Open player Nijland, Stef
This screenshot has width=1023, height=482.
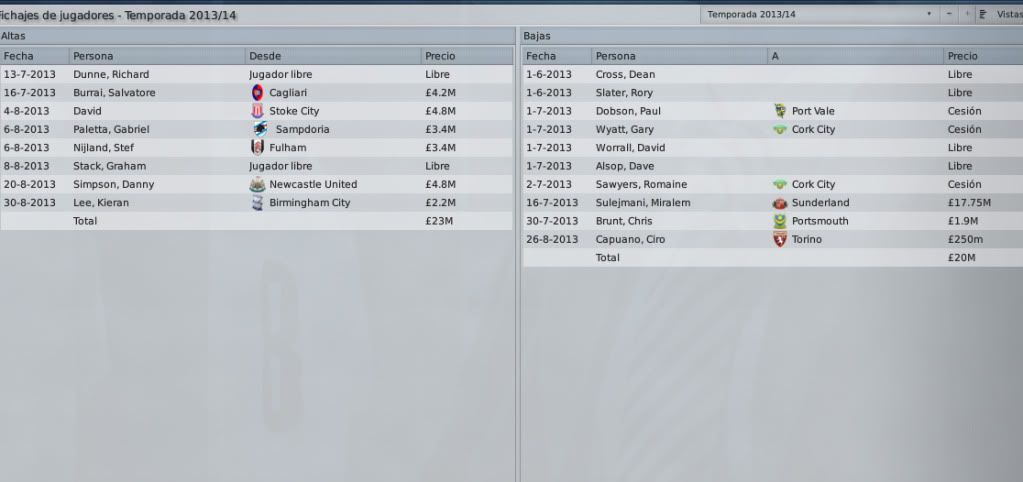pyautogui.click(x=103, y=147)
